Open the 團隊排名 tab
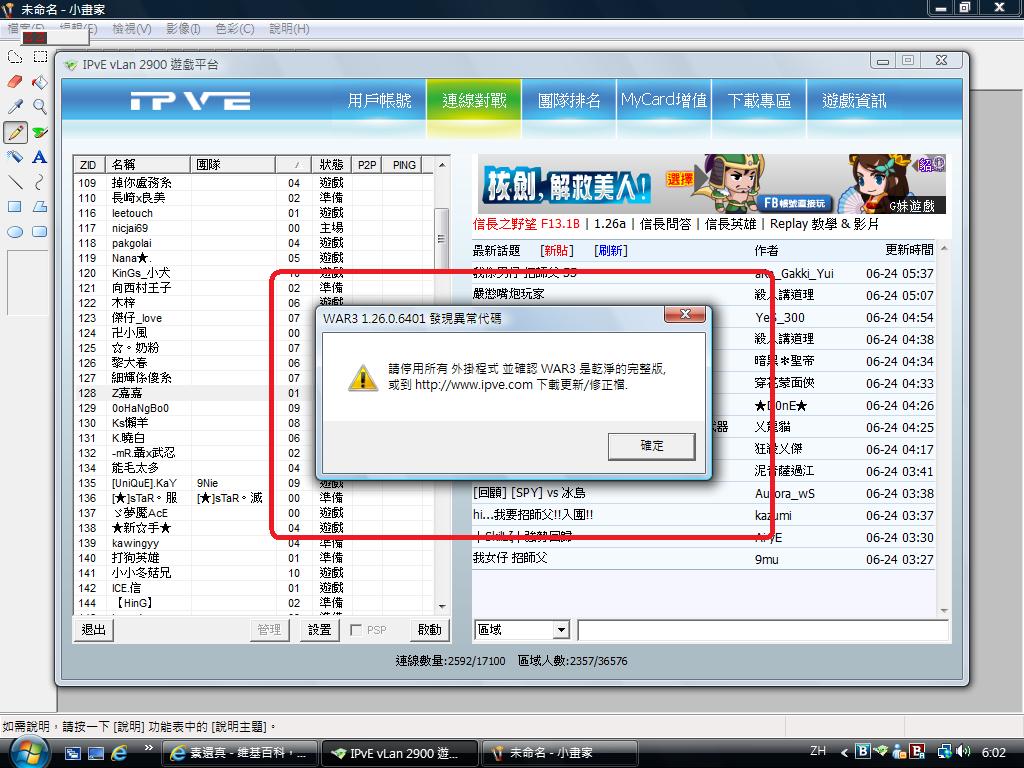The width and height of the screenshot is (1024, 768). point(569,101)
